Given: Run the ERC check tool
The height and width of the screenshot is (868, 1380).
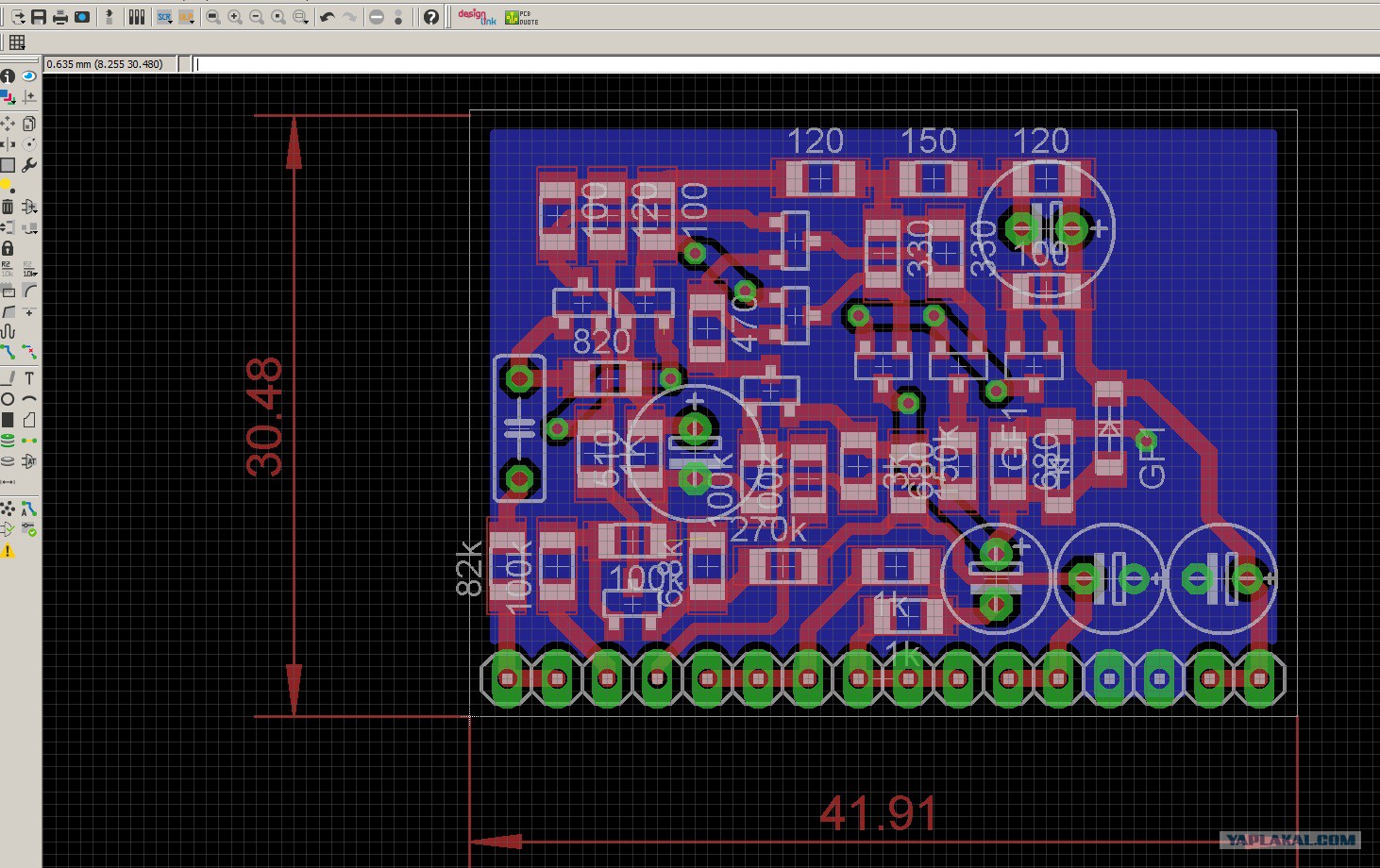Looking at the screenshot, I should click(8, 529).
